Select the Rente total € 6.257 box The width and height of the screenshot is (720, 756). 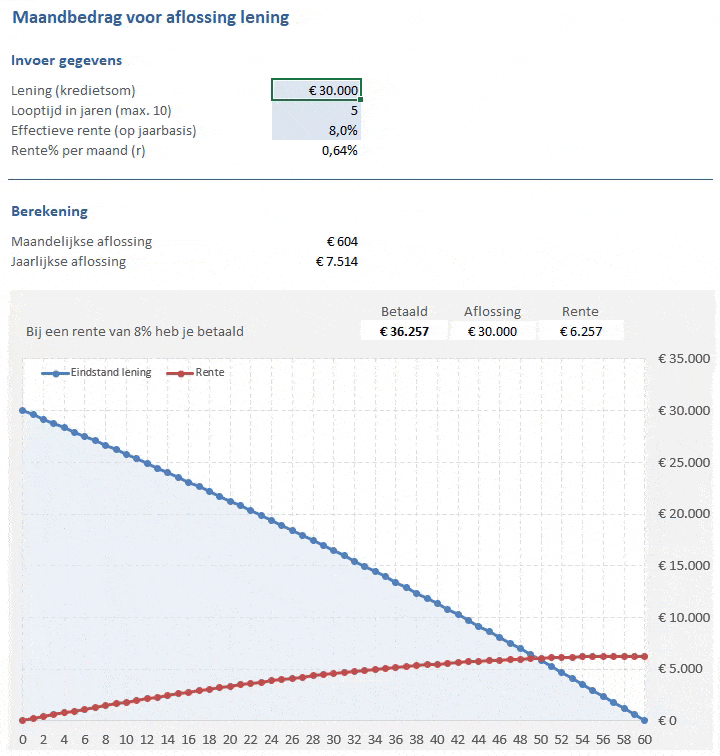[x=580, y=331]
